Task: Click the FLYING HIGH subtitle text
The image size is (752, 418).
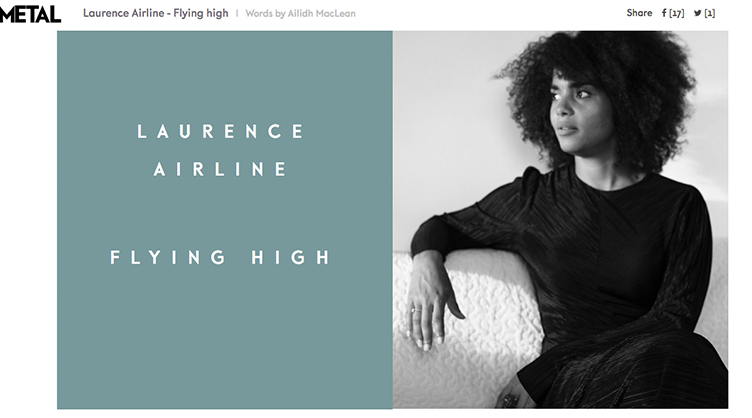Action: coord(220,257)
